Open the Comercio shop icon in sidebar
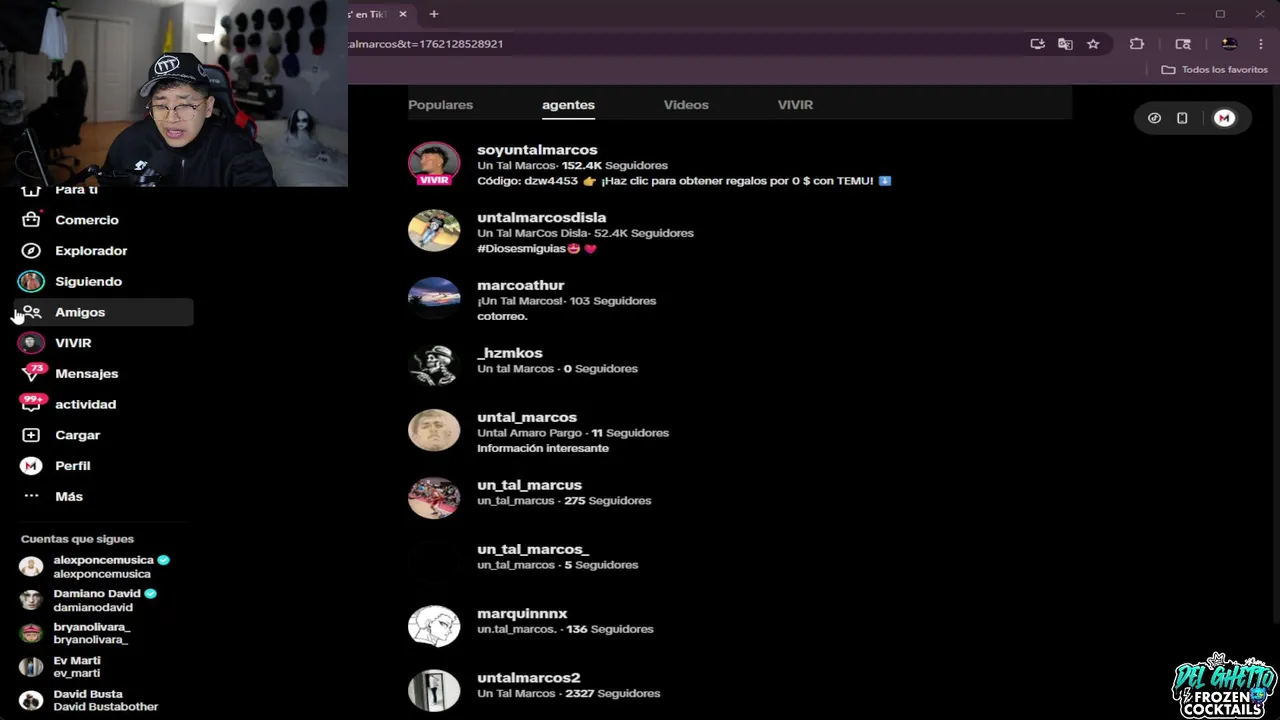Viewport: 1280px width, 720px height. 31,220
